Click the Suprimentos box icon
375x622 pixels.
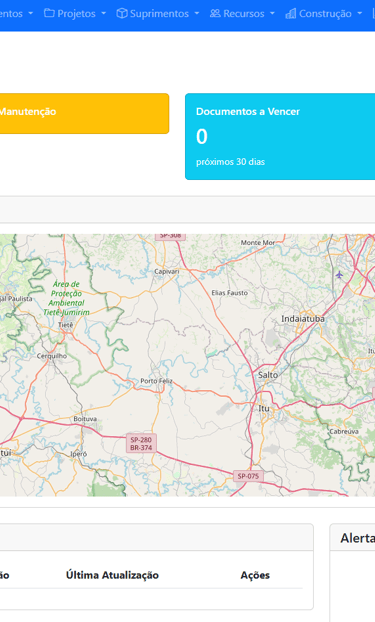pyautogui.click(x=122, y=13)
